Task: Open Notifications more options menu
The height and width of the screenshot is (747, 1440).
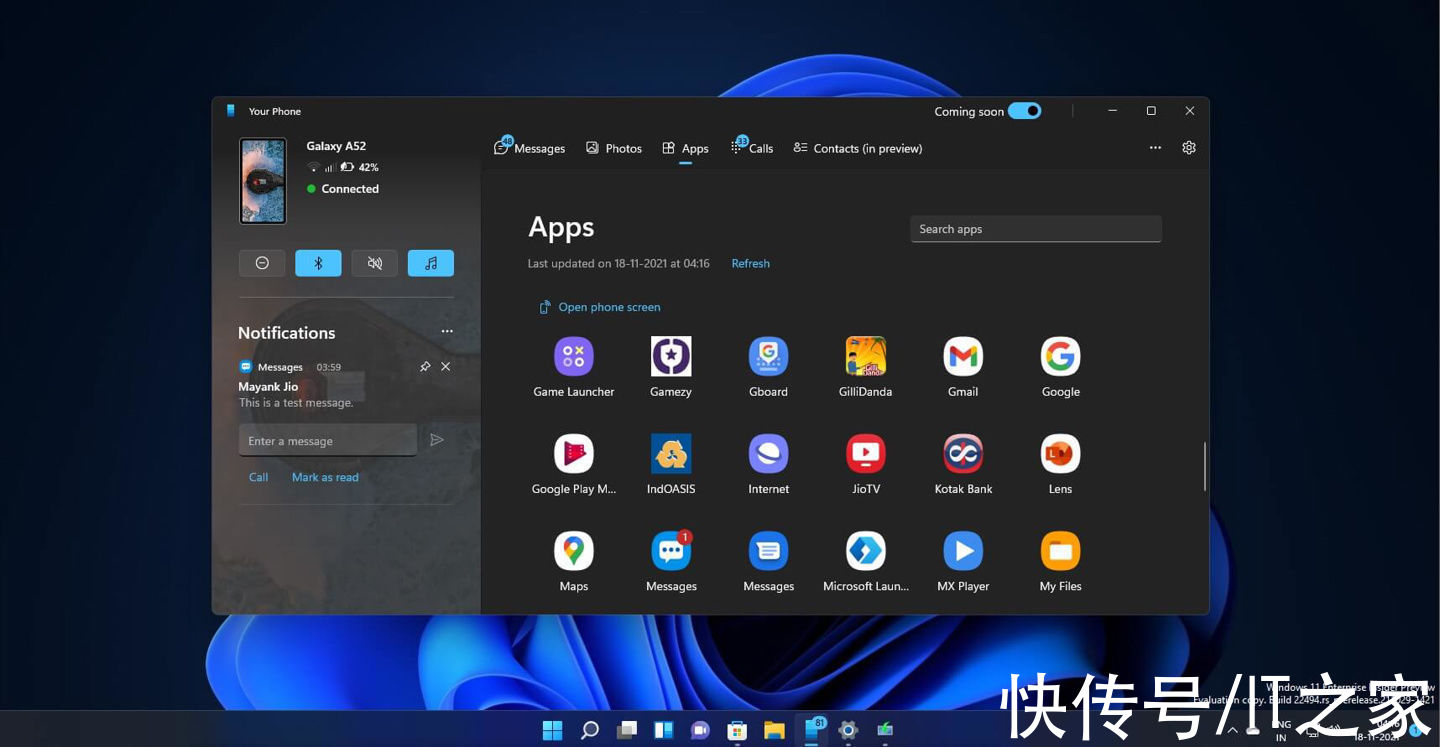Action: [447, 331]
